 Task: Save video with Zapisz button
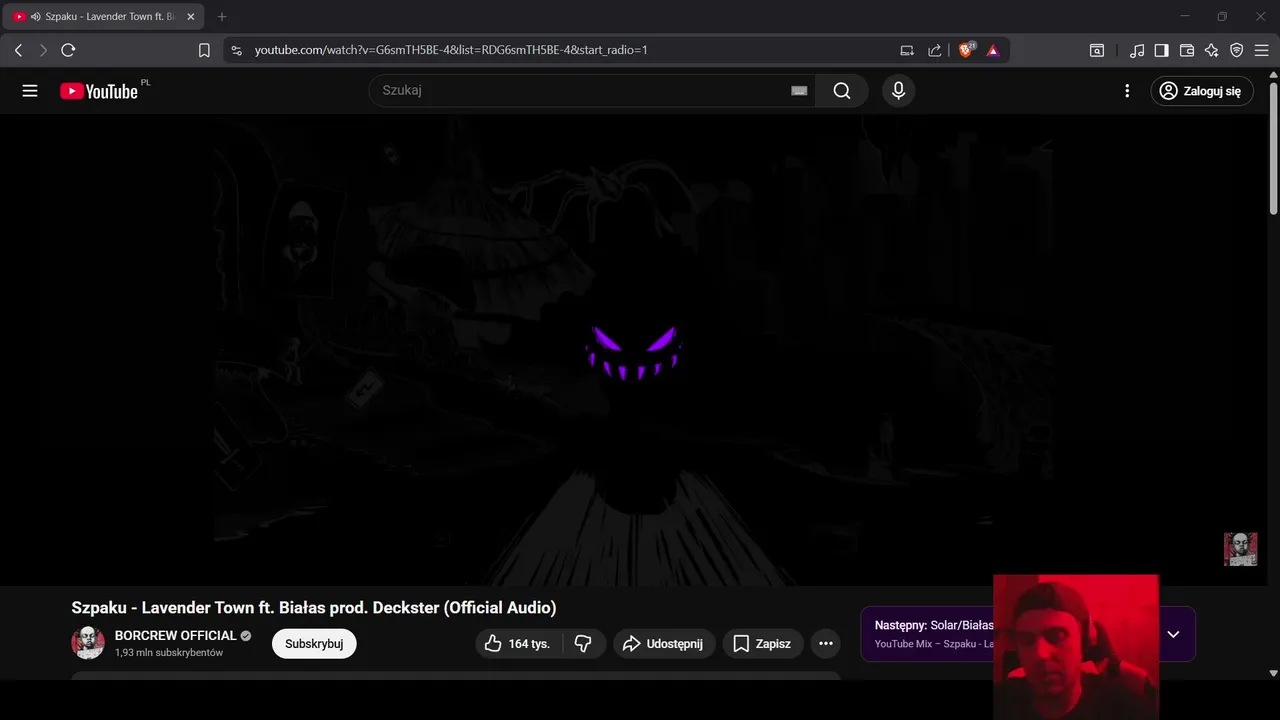[762, 644]
